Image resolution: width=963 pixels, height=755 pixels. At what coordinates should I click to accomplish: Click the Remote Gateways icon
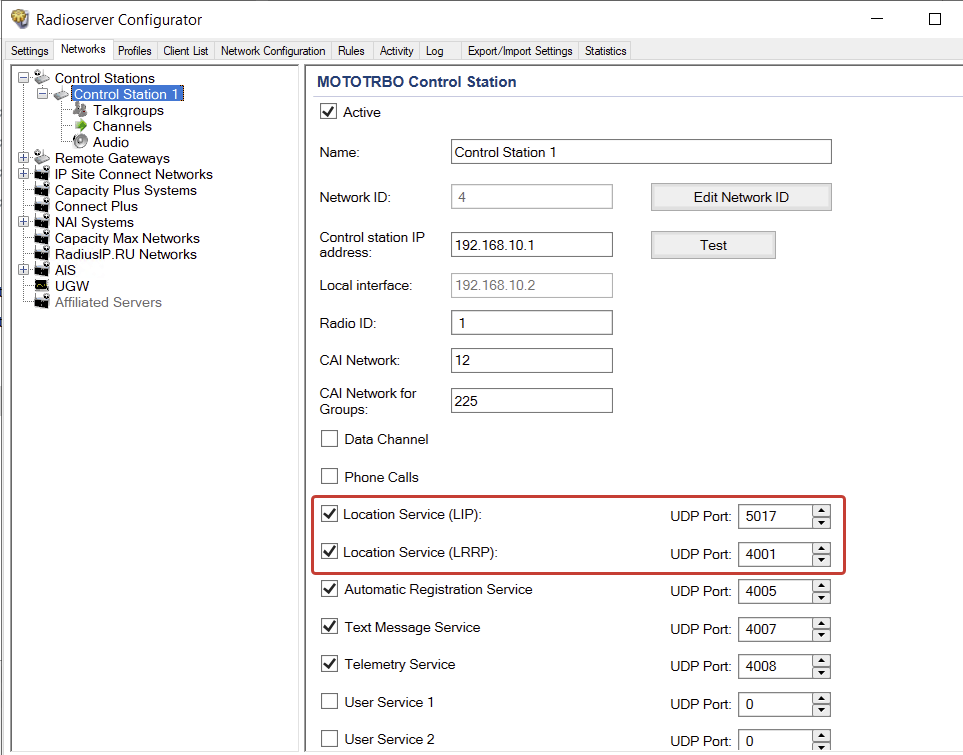42,157
